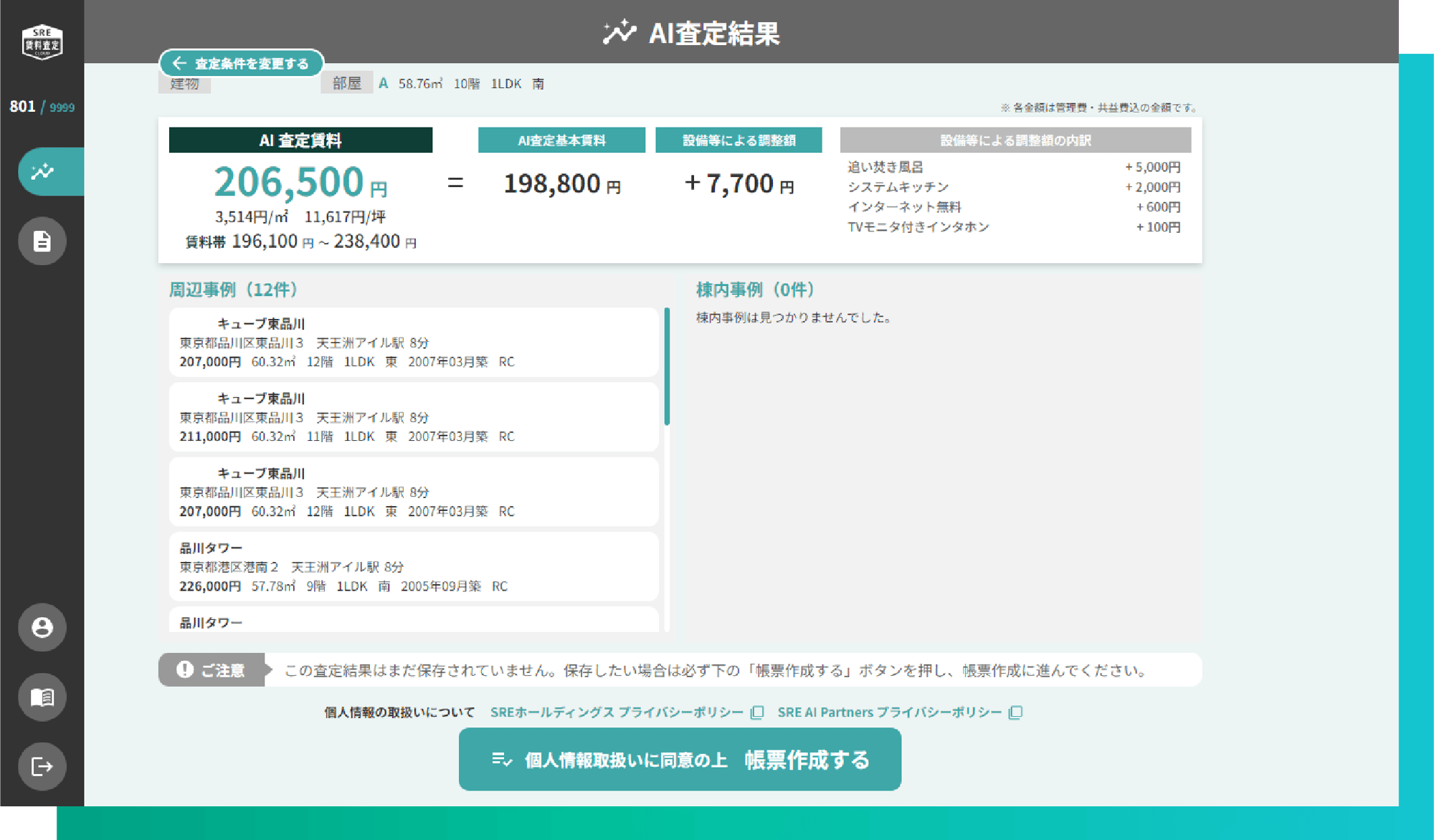Viewport: 1434px width, 840px height.
Task: Click the sparkle chart icon beside AI査定結果 title
Action: tap(620, 32)
